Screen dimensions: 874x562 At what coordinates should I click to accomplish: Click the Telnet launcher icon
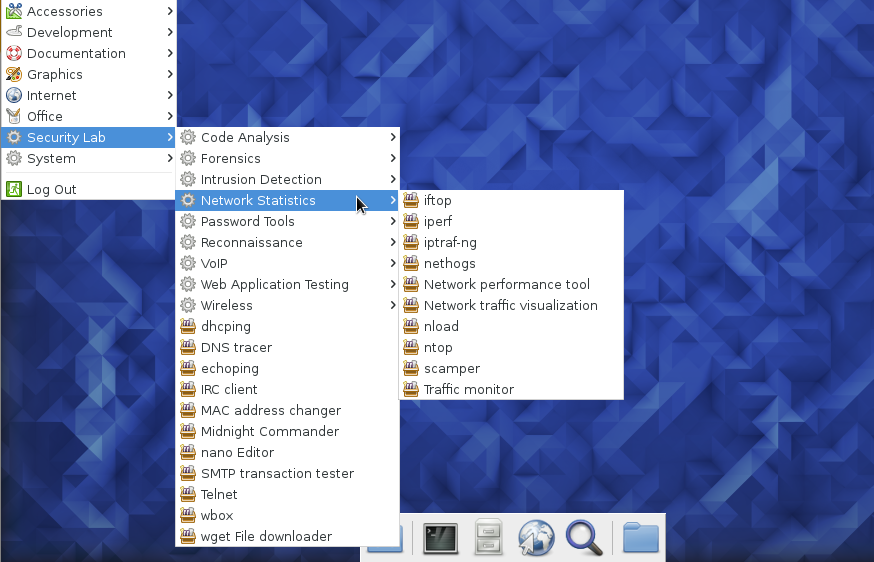[188, 495]
